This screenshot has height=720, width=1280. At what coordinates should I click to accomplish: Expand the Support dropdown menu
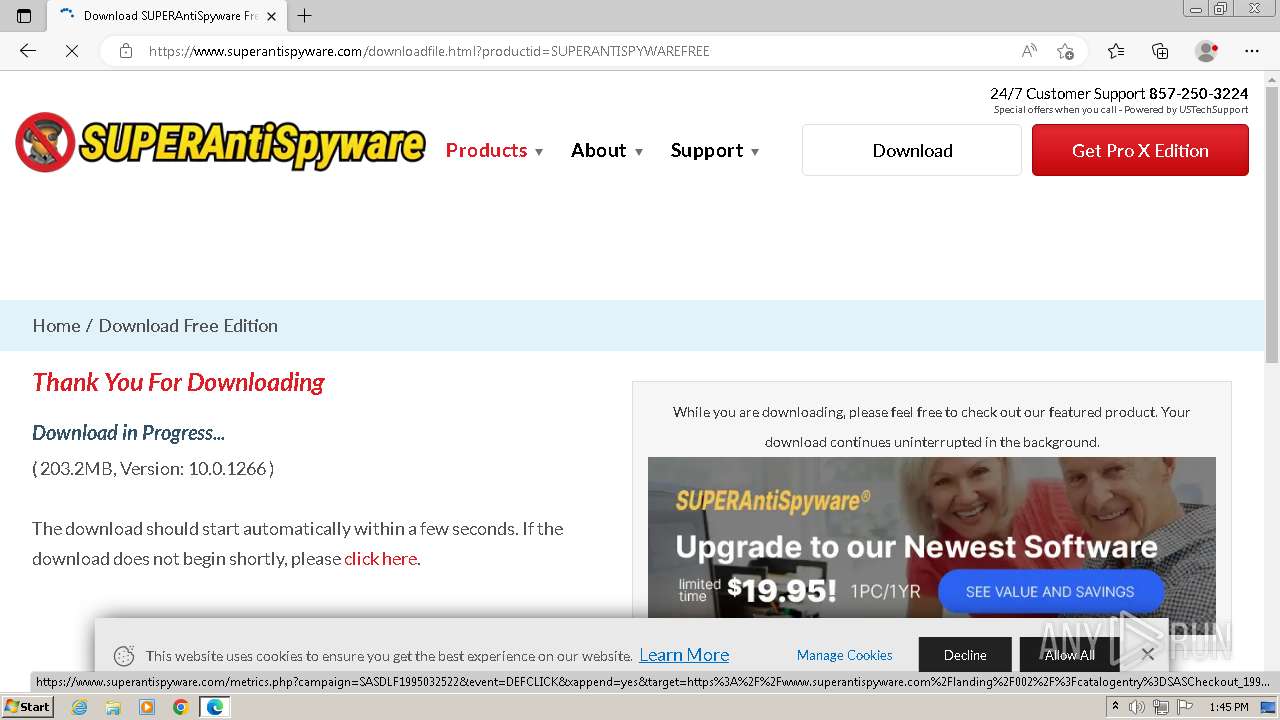[x=715, y=150]
